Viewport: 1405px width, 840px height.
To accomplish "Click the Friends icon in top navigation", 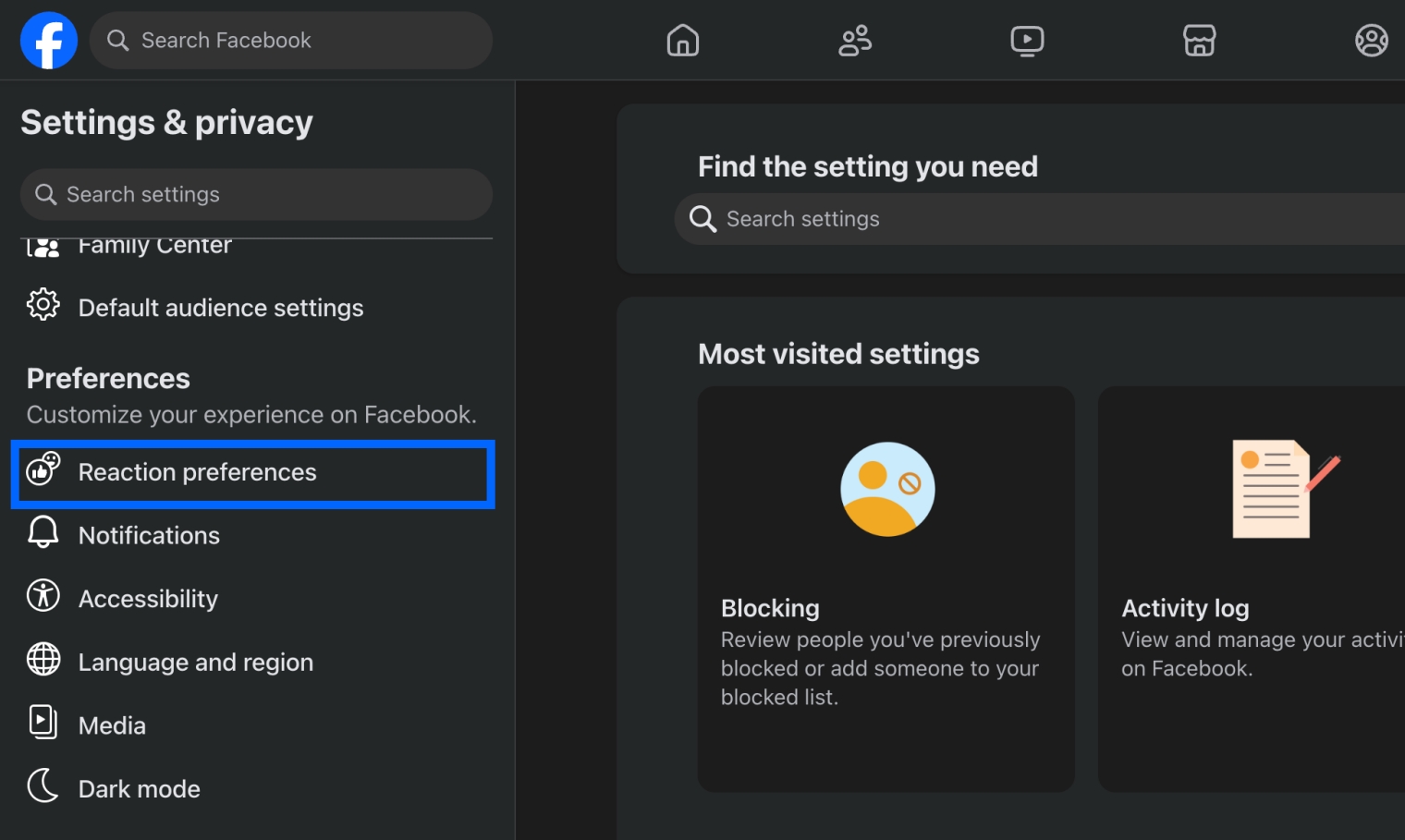I will (854, 40).
